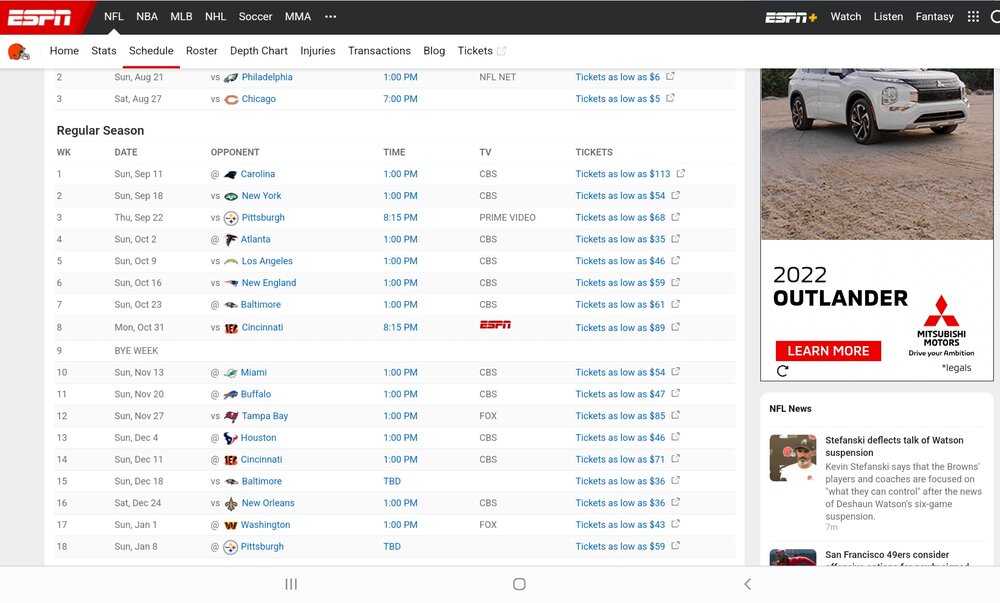Tap the Android home button

[x=519, y=584]
